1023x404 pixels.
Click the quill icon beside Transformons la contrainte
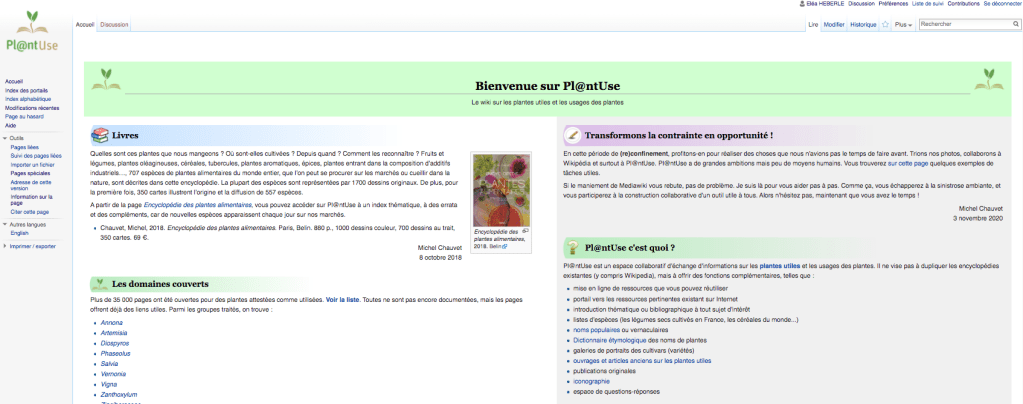573,134
